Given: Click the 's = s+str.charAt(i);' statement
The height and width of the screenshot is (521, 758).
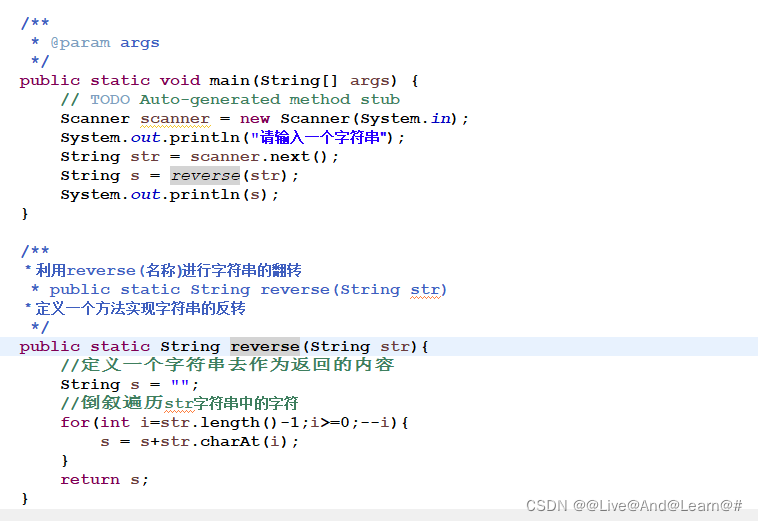Looking at the screenshot, I should click(x=200, y=442).
